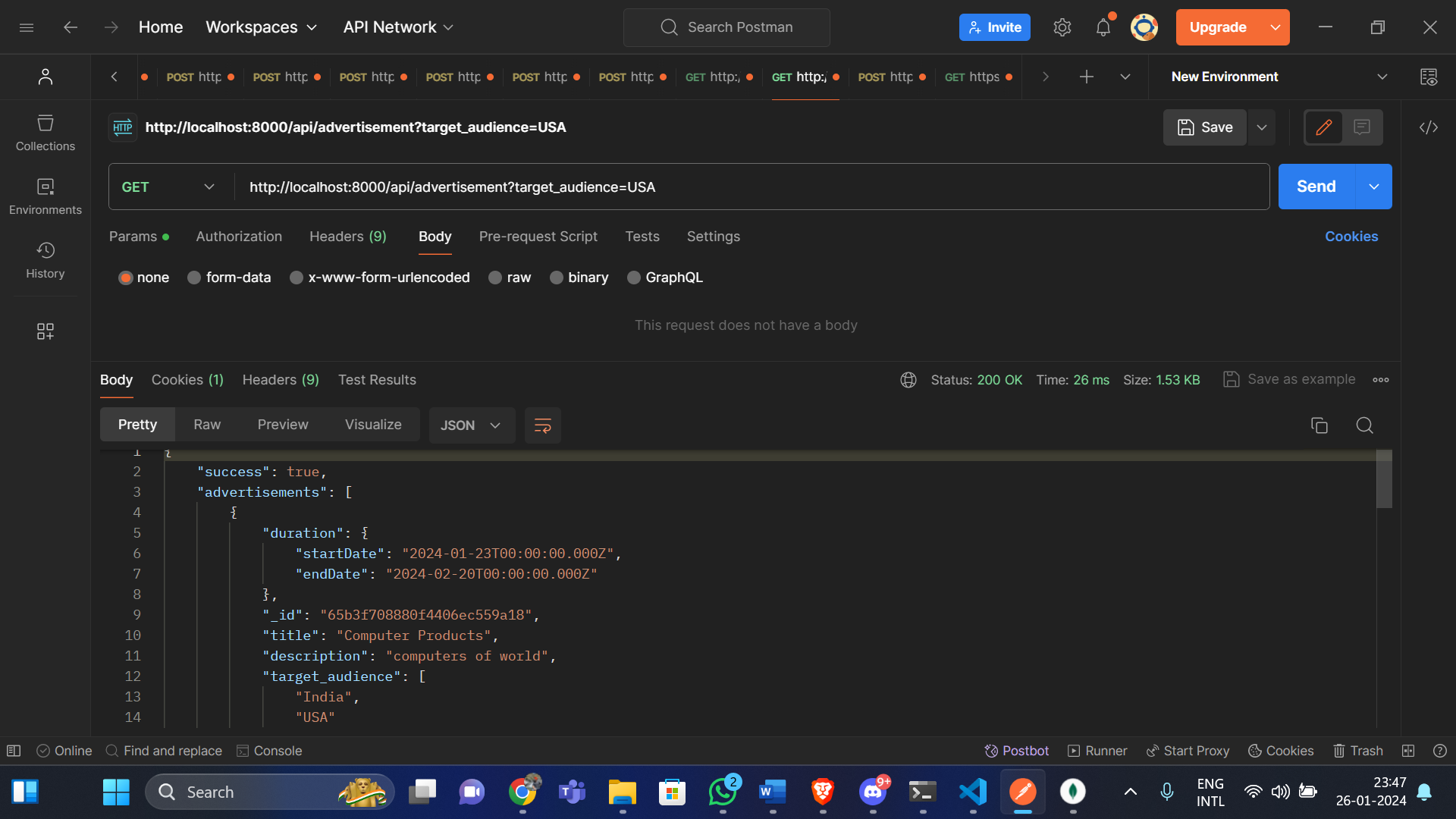Image resolution: width=1456 pixels, height=819 pixels.
Task: Toggle the edit pencil mode
Action: pos(1324,127)
